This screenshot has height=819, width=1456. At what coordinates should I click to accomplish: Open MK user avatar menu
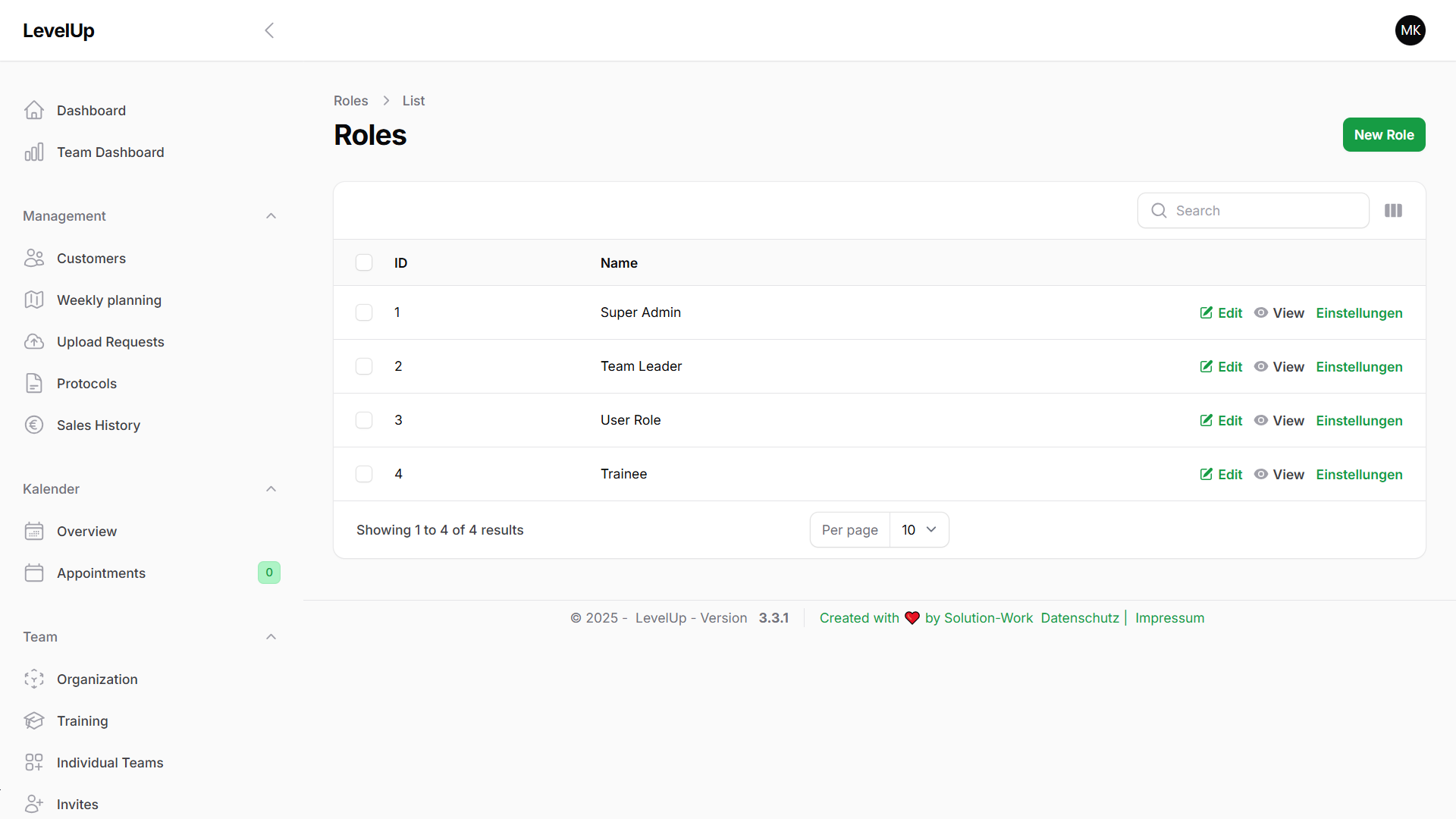coord(1410,30)
